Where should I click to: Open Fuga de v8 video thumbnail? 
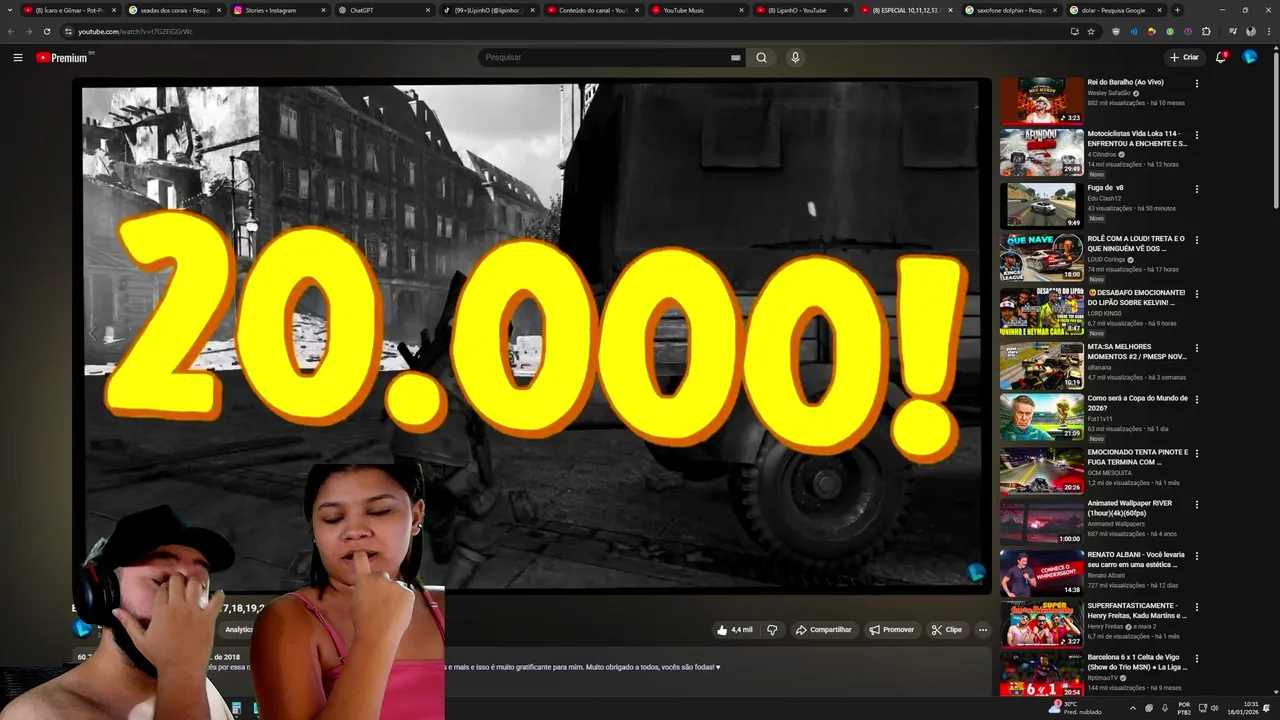(1041, 206)
